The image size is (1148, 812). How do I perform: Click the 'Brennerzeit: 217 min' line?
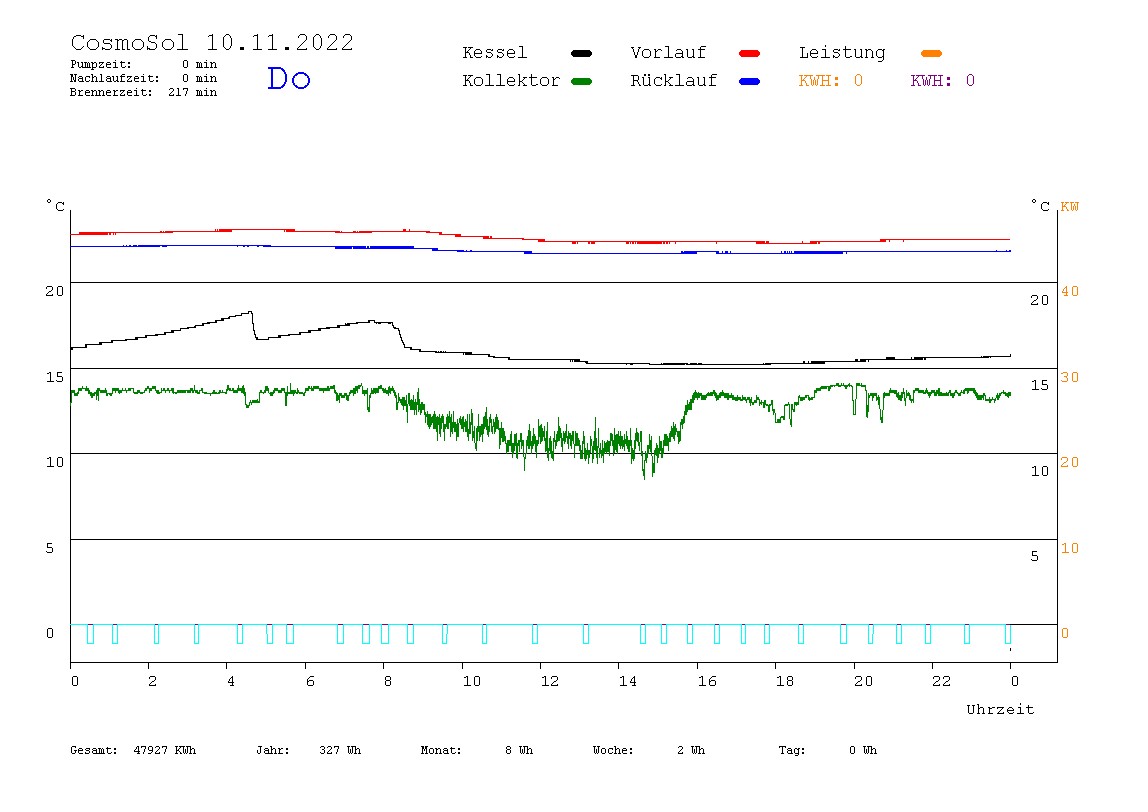pos(144,92)
